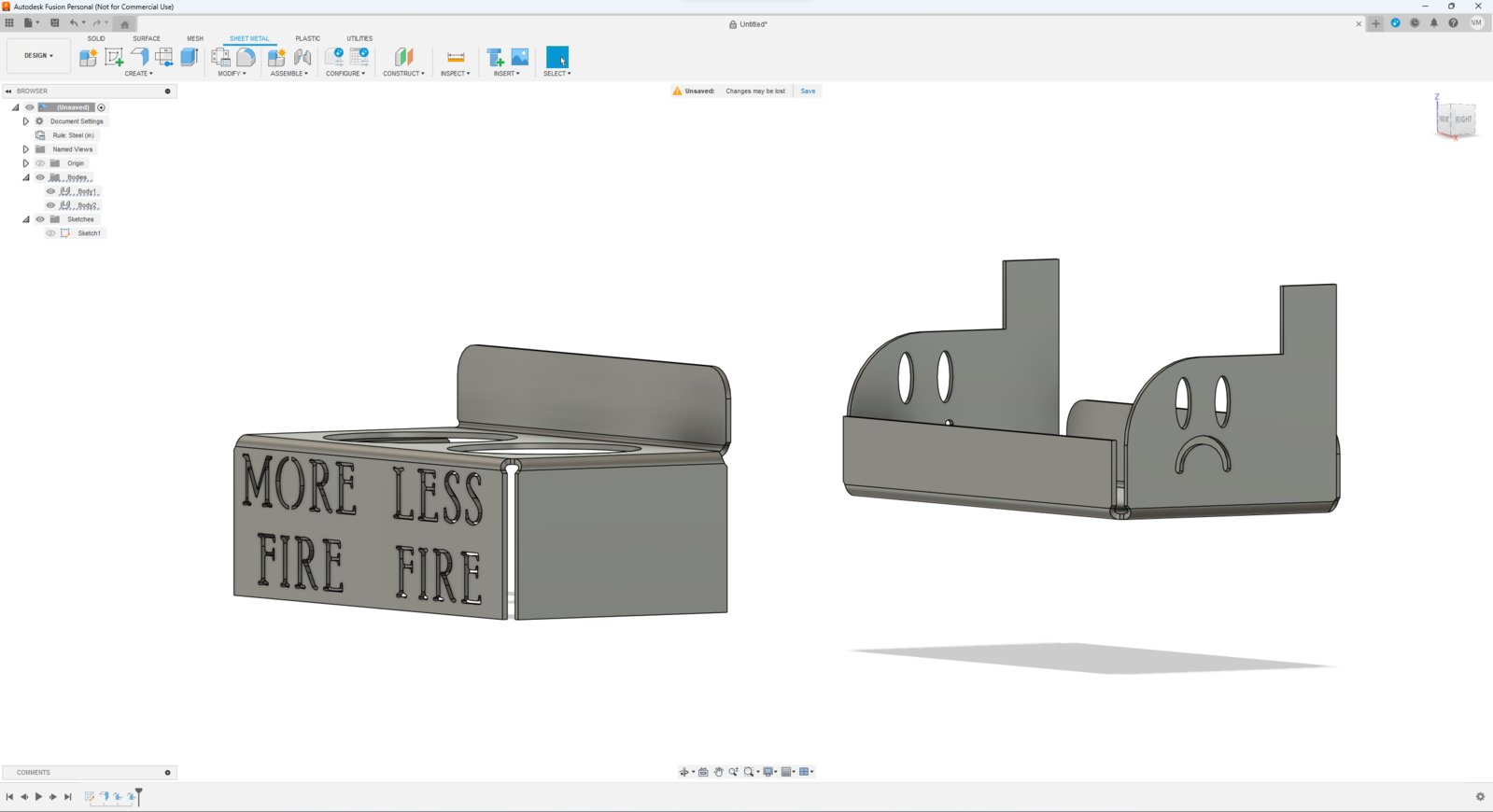Image resolution: width=1493 pixels, height=812 pixels.
Task: Open the ASSEMBLE dropdown menu
Action: click(x=289, y=74)
